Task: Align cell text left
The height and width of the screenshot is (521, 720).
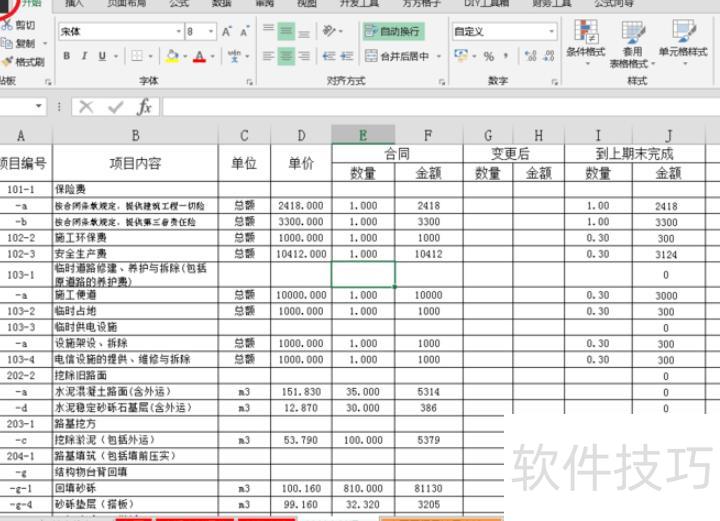Action: tap(268, 56)
